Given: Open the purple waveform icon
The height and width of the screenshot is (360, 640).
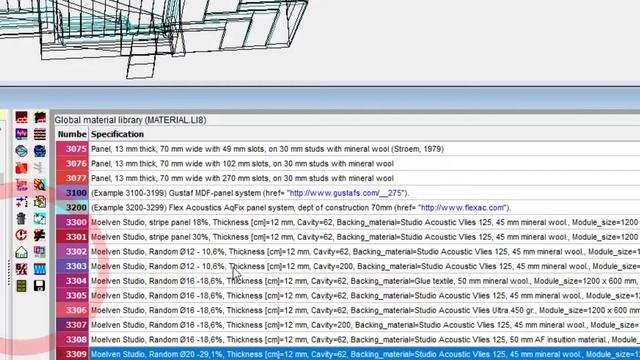Looking at the screenshot, I should tap(22, 134).
